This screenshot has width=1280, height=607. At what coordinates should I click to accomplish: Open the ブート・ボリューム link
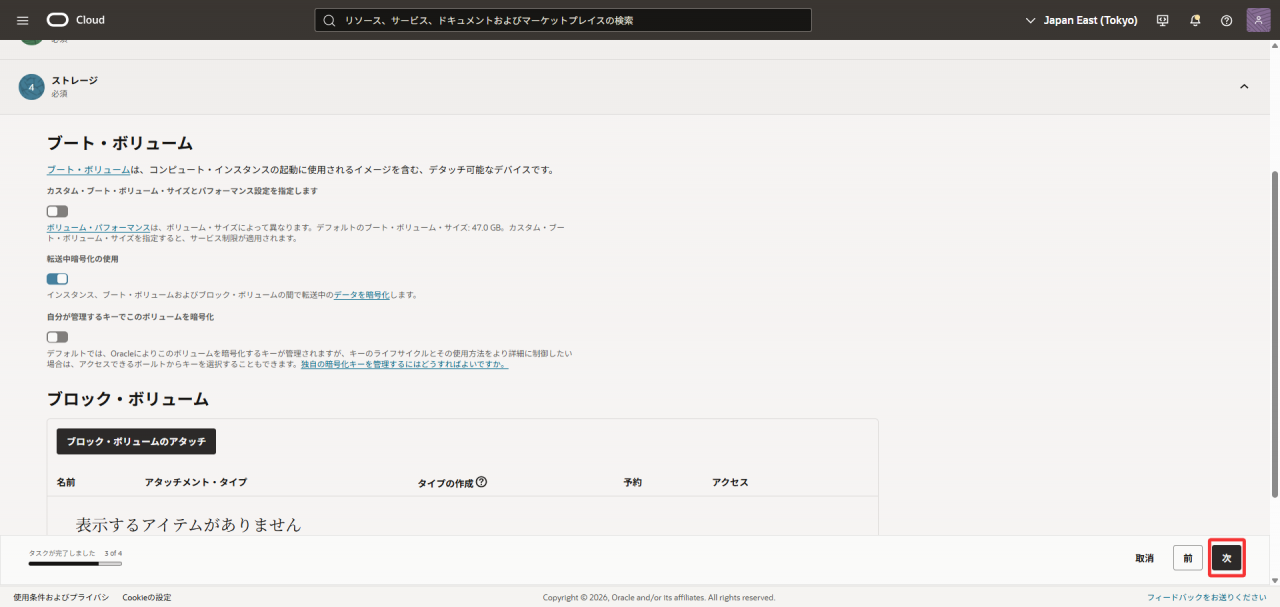click(88, 170)
